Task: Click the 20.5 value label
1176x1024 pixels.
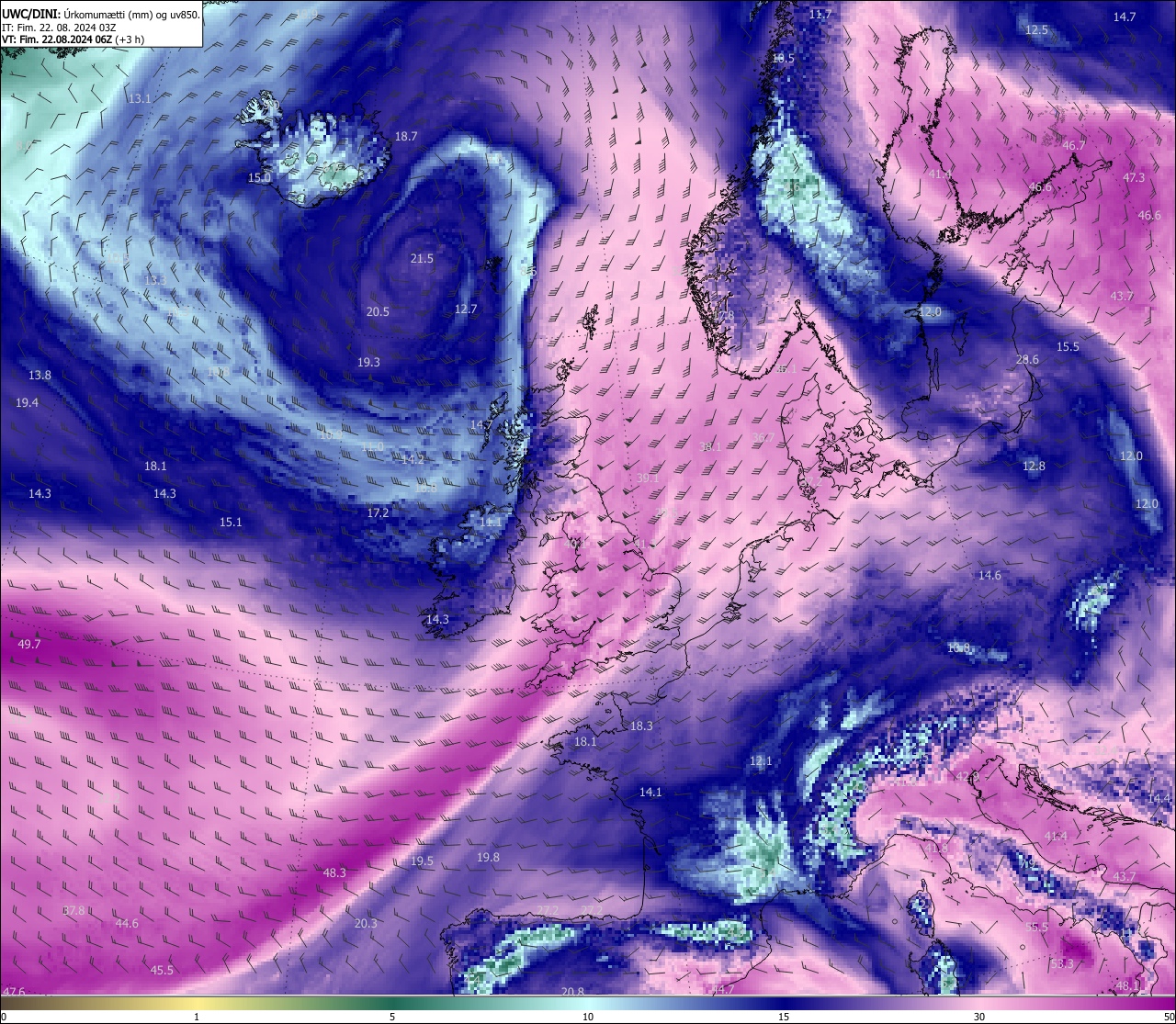Action: (378, 312)
